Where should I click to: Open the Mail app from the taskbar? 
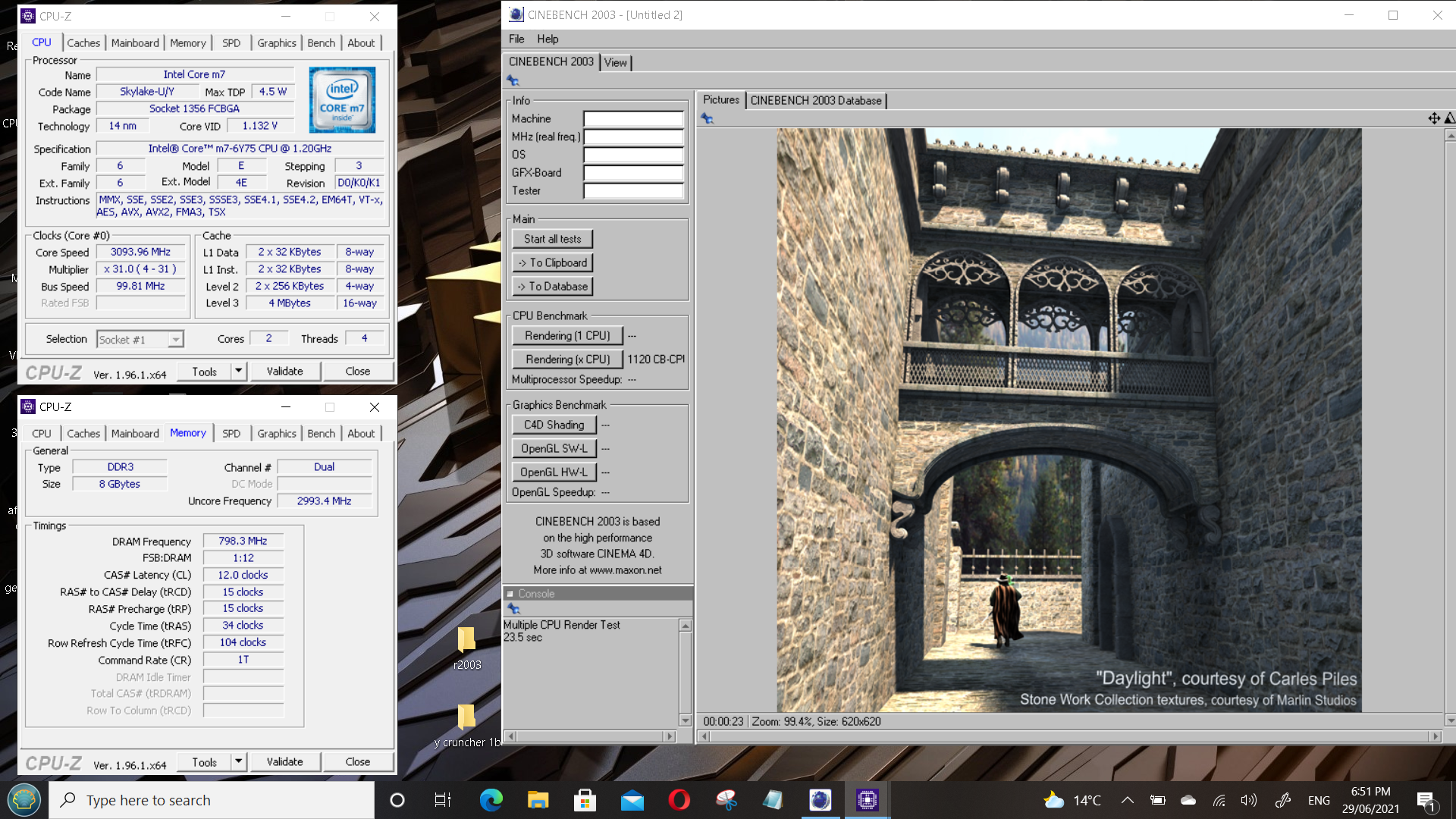click(632, 800)
